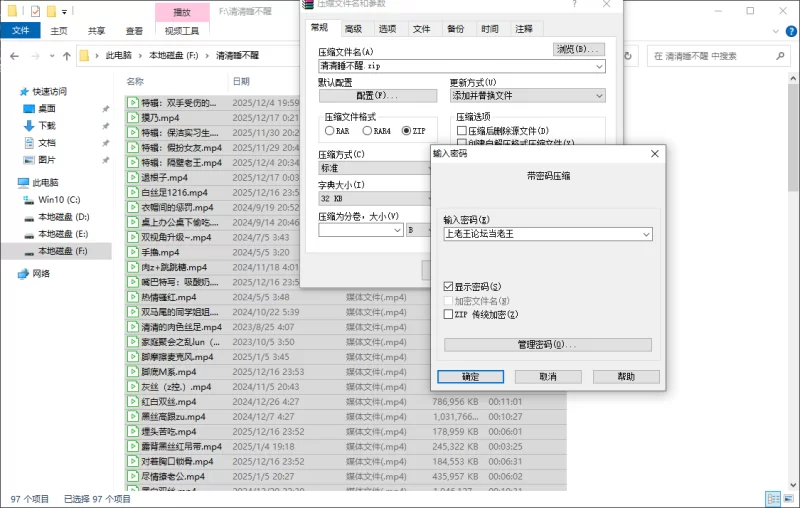
Task: Click the file icon of 埋头苦吃.mp4
Action: pyautogui.click(x=133, y=431)
